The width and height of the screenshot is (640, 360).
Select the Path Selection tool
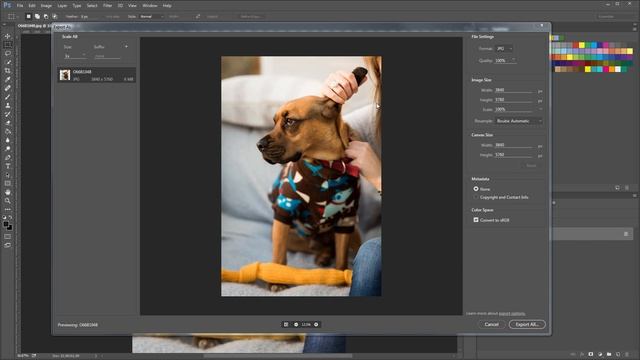point(8,175)
